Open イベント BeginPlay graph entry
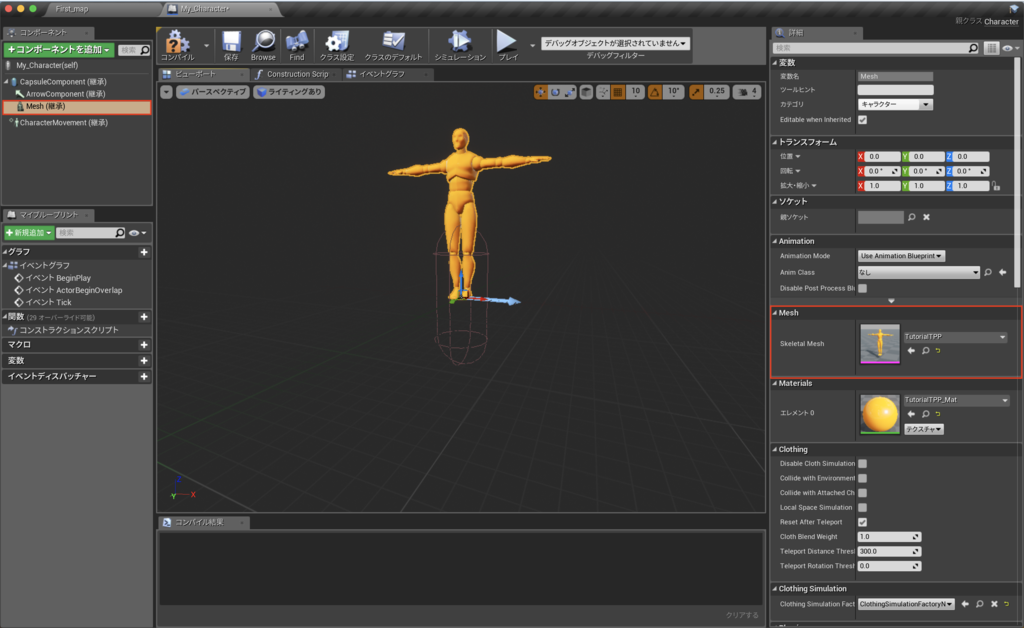This screenshot has width=1024, height=628. [x=58, y=278]
